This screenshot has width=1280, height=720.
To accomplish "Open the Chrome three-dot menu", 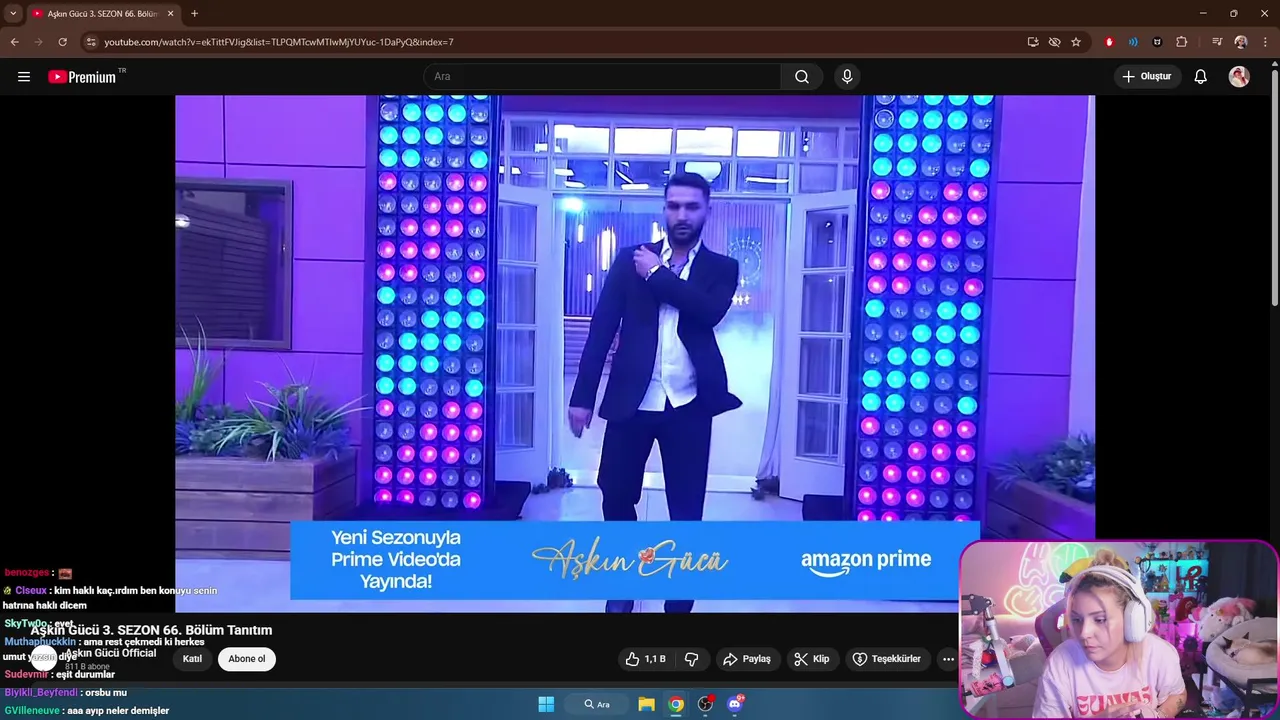I will (1266, 42).
